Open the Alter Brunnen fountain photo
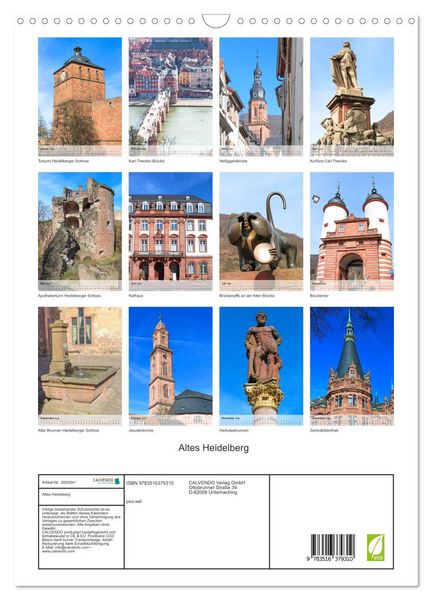 tap(80, 366)
